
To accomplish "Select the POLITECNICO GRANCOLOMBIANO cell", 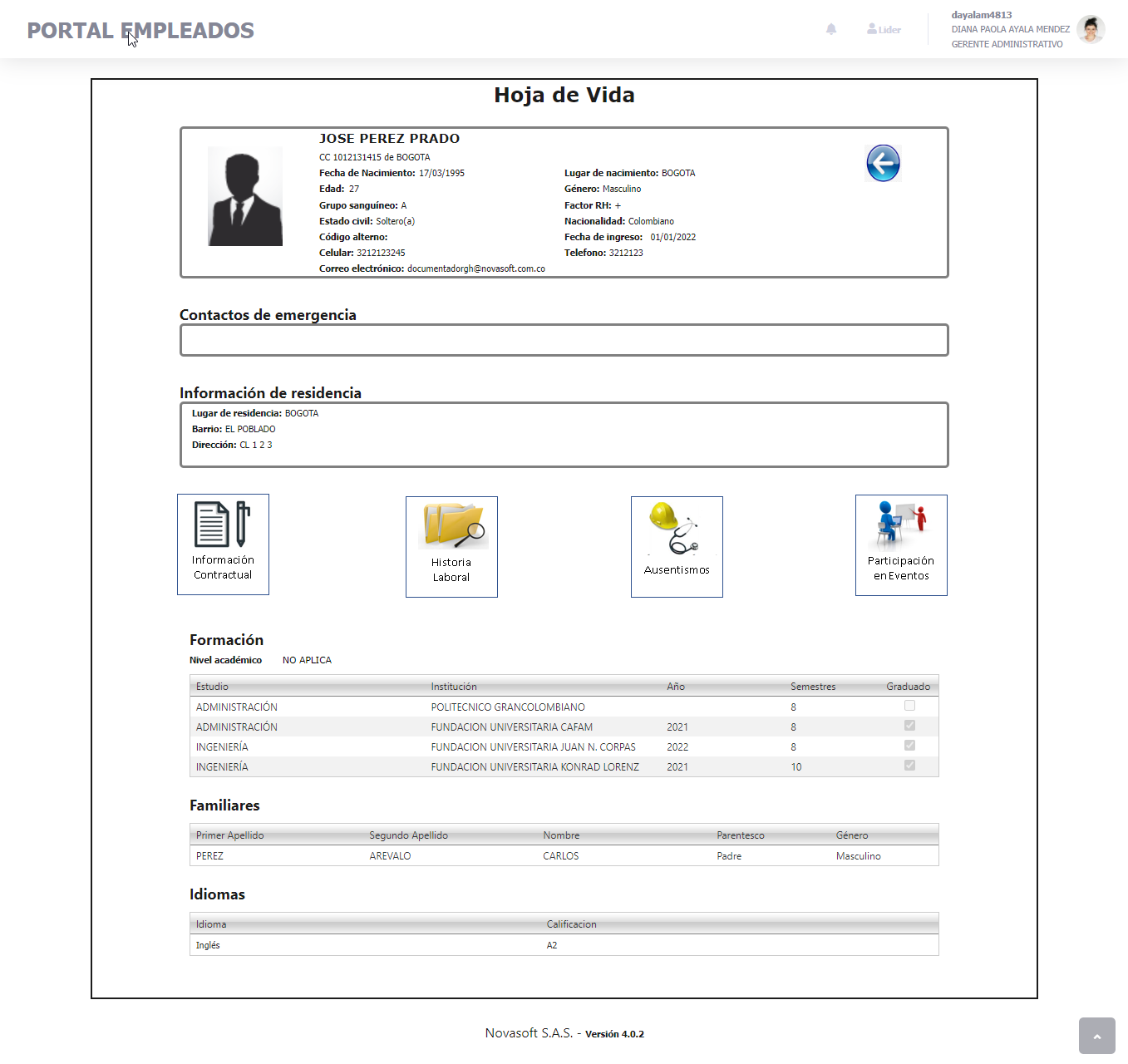I will [508, 707].
